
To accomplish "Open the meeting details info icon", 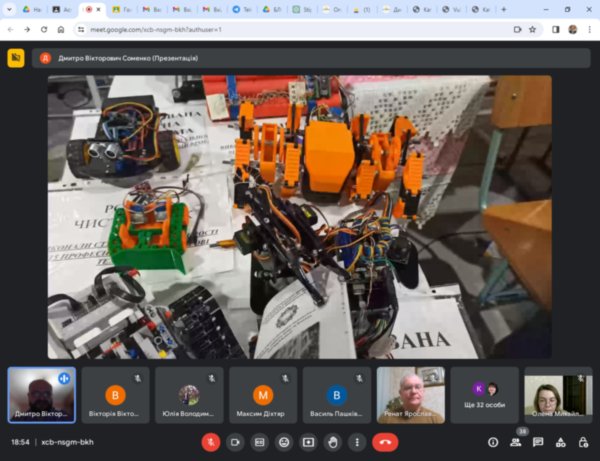I will 493,441.
